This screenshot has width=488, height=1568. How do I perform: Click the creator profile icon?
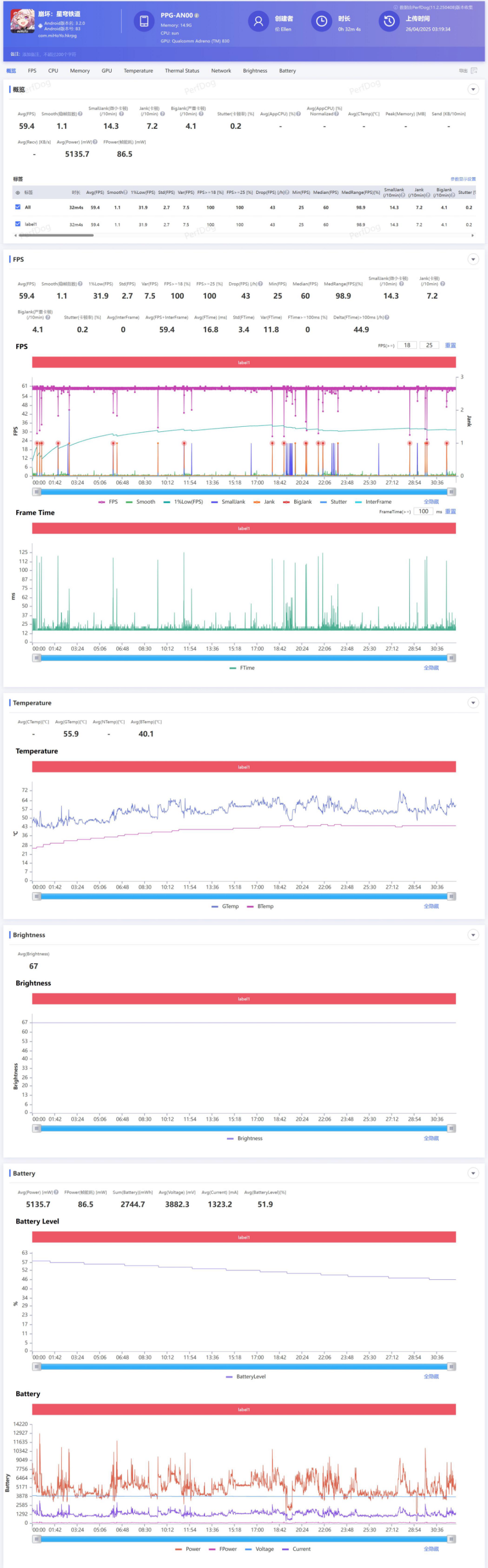click(258, 21)
